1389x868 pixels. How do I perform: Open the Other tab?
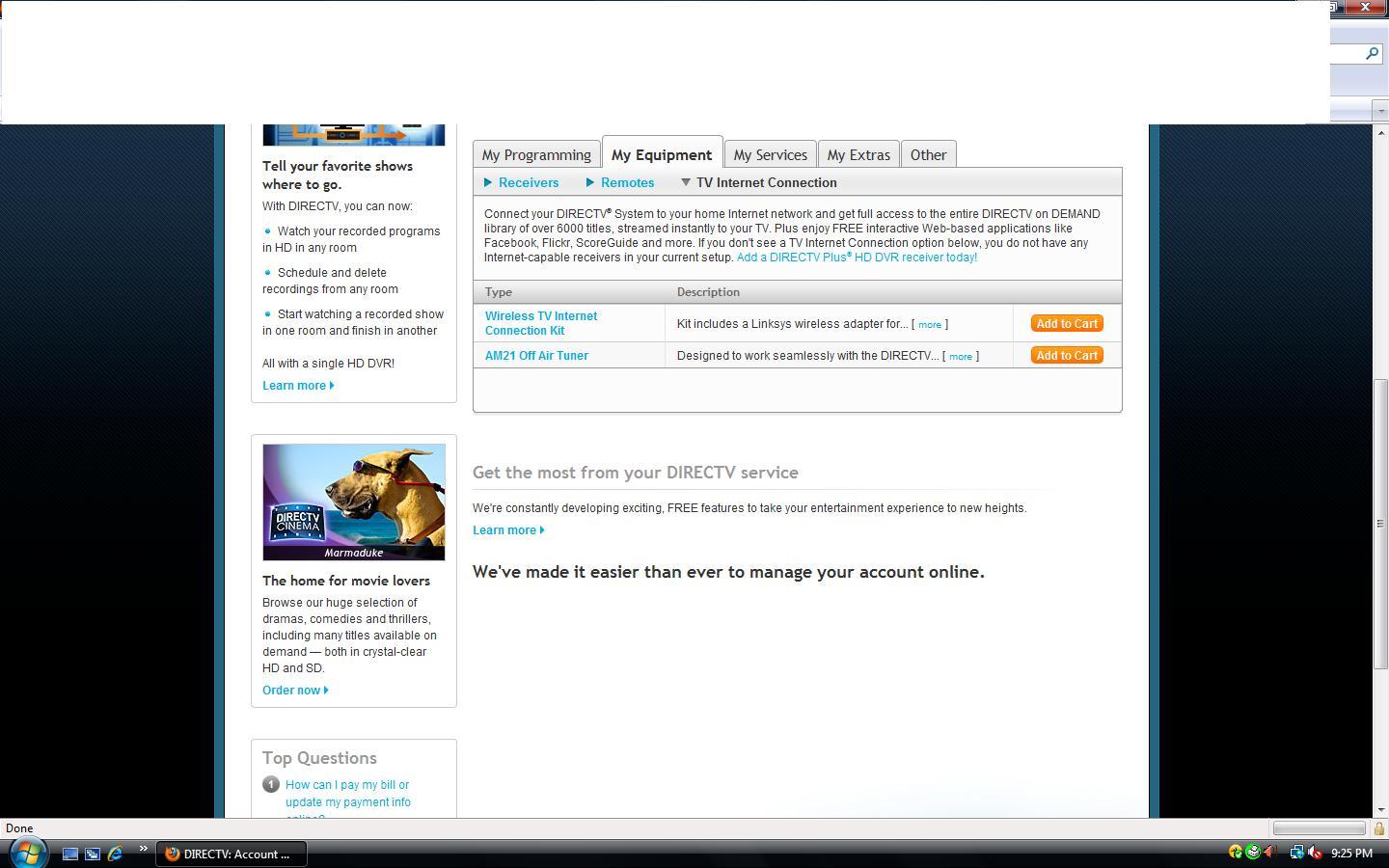pyautogui.click(x=929, y=155)
